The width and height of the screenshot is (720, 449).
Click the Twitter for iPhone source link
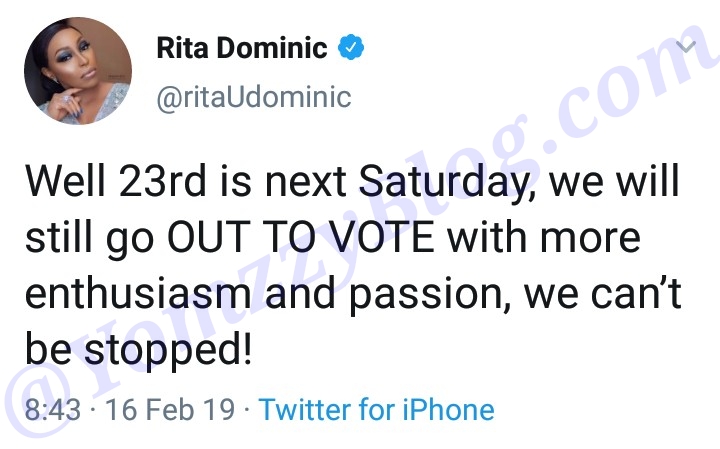click(x=376, y=409)
